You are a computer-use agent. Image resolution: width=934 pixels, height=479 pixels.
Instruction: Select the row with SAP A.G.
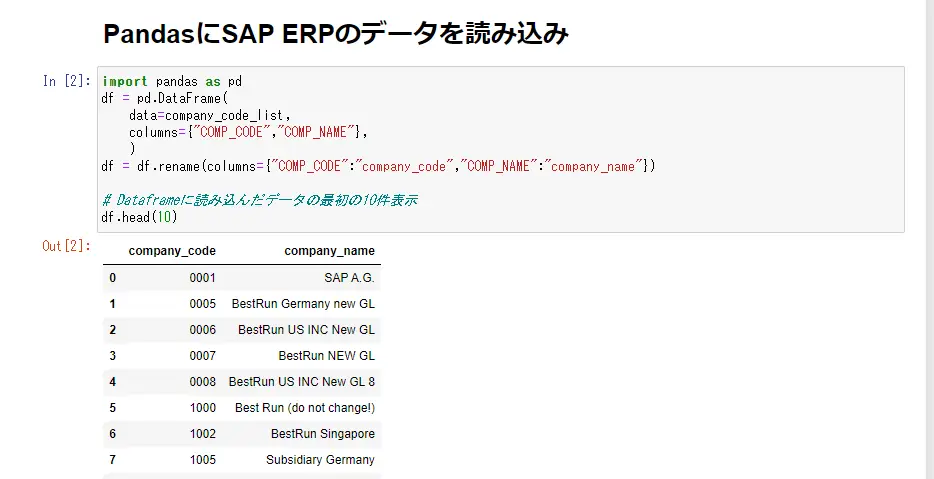242,278
